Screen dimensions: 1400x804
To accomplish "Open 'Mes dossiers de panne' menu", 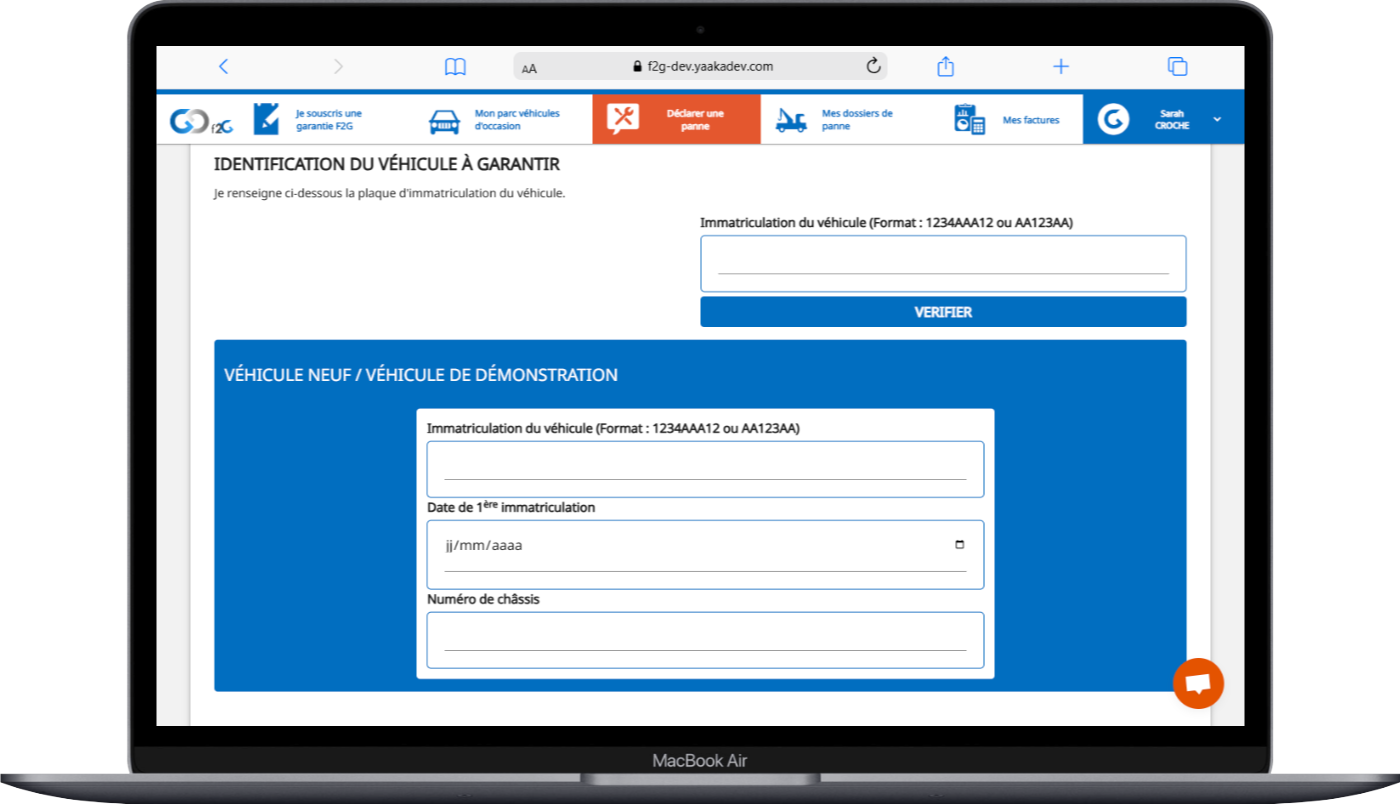I will click(x=856, y=120).
